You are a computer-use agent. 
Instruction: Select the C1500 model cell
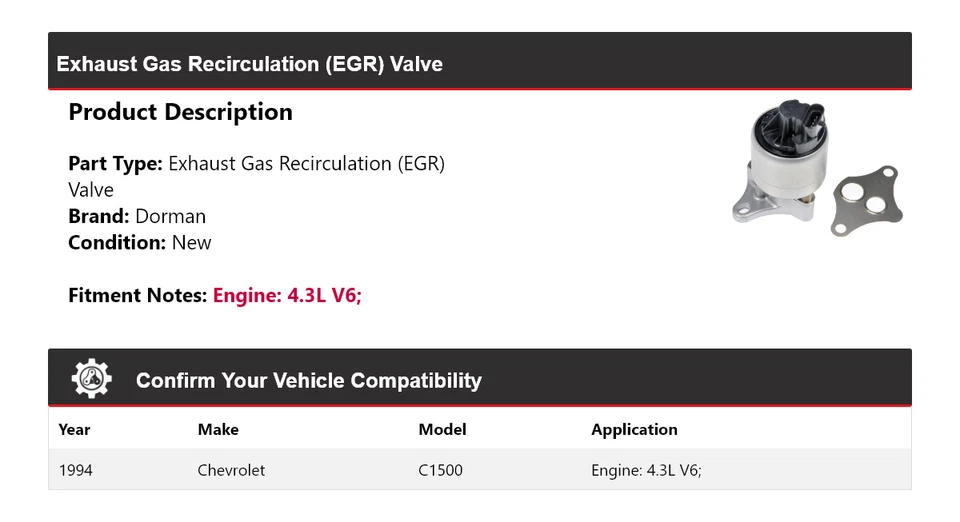click(440, 470)
